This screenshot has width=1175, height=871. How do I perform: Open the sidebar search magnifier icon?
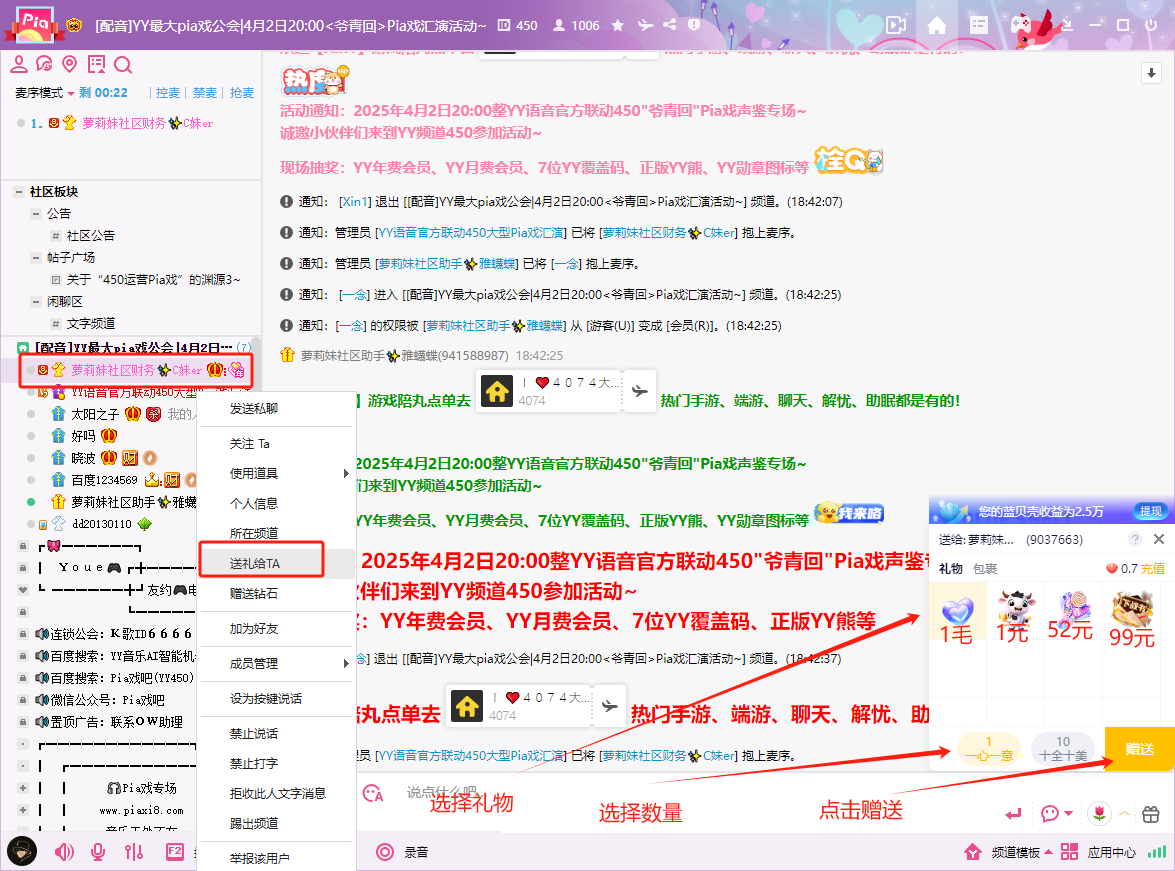coord(123,65)
